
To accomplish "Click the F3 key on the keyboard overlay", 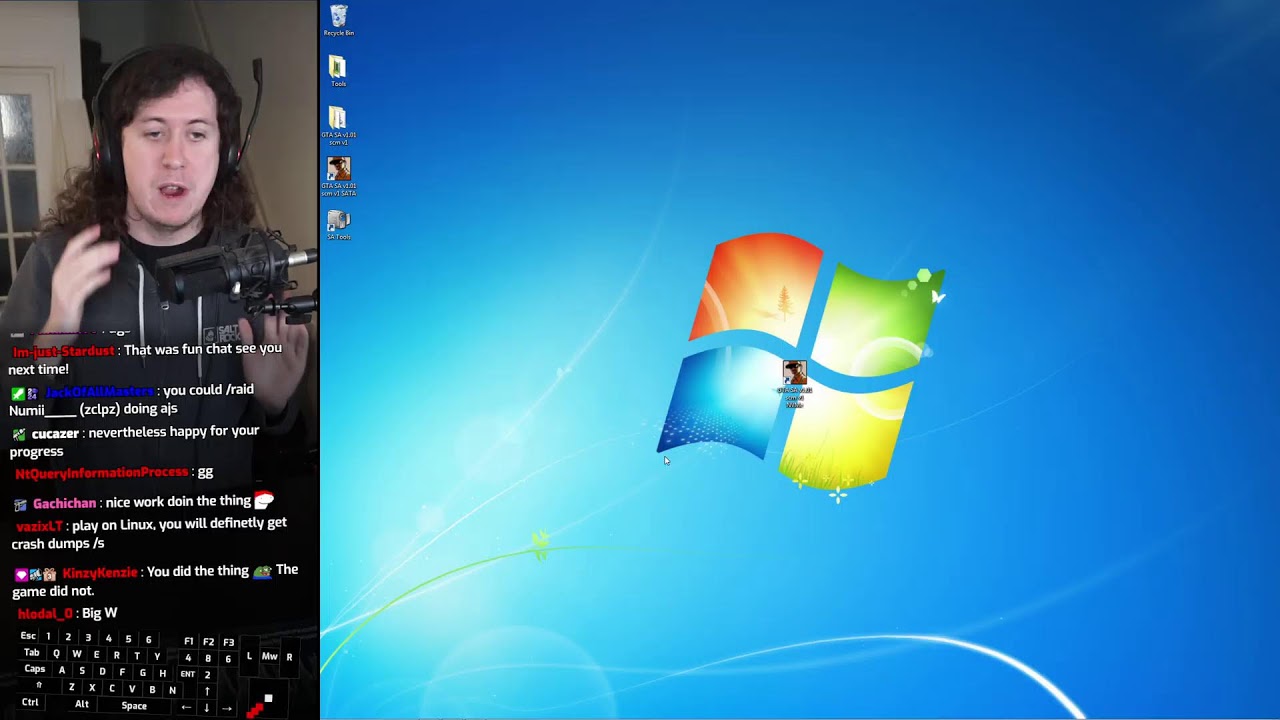I will pos(228,642).
